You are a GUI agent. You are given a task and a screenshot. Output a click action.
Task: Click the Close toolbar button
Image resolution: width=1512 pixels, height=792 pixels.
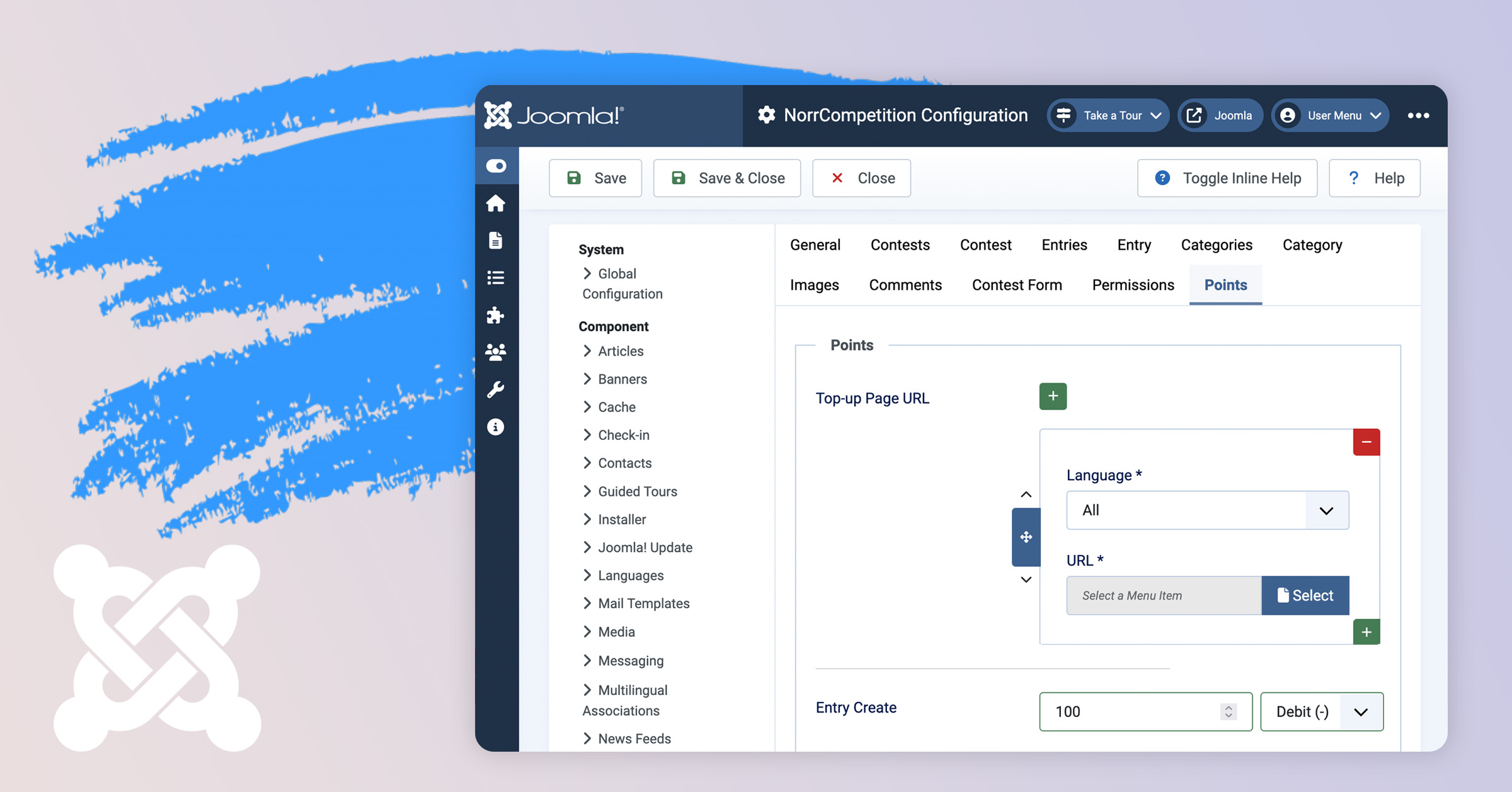862,178
